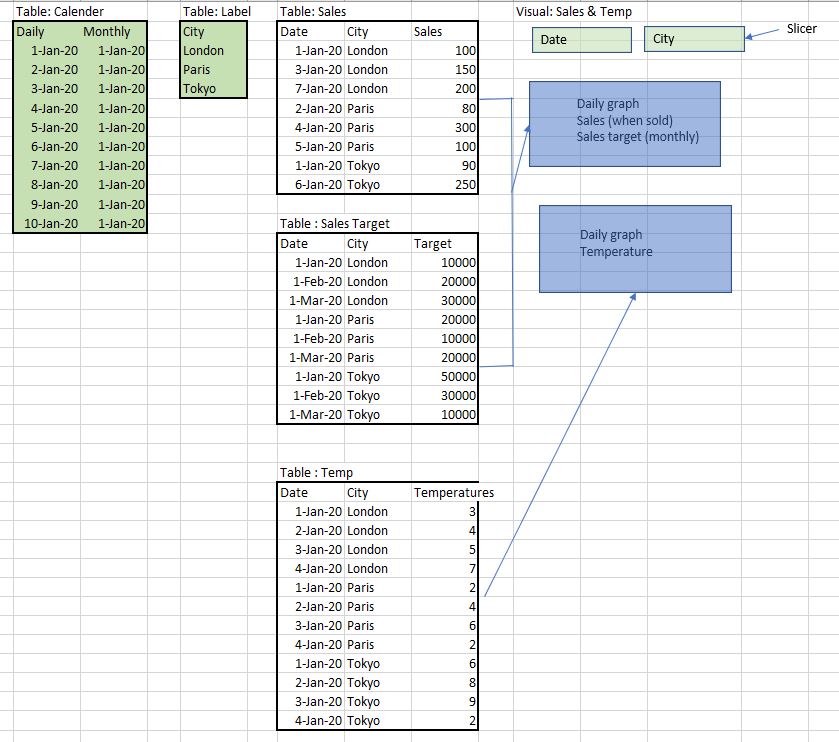This screenshot has width=839, height=742.
Task: Select Tokyo's 30000 target cell
Action: (458, 395)
